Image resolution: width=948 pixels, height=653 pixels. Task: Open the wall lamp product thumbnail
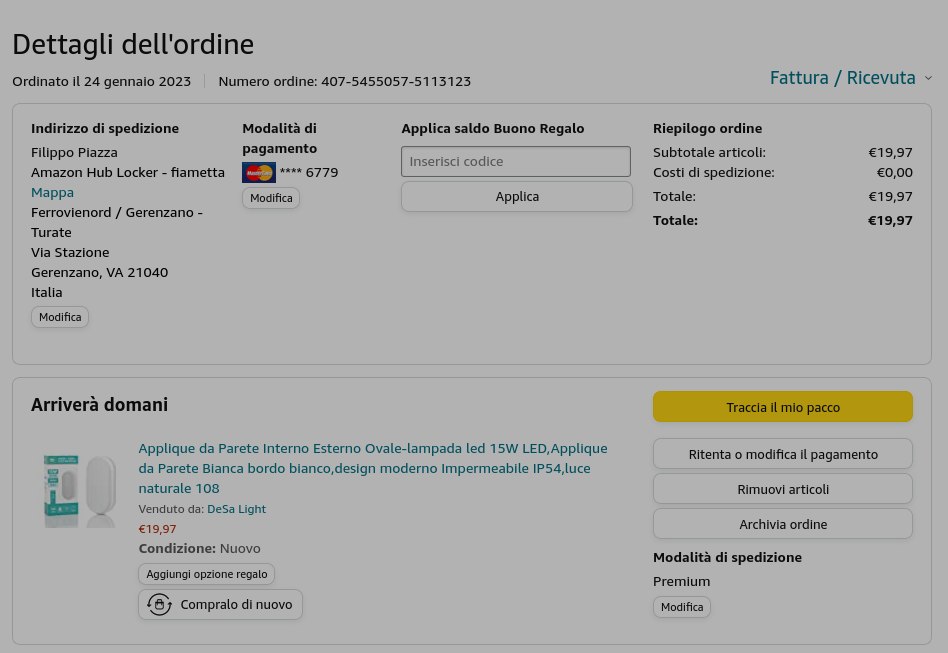tap(80, 490)
